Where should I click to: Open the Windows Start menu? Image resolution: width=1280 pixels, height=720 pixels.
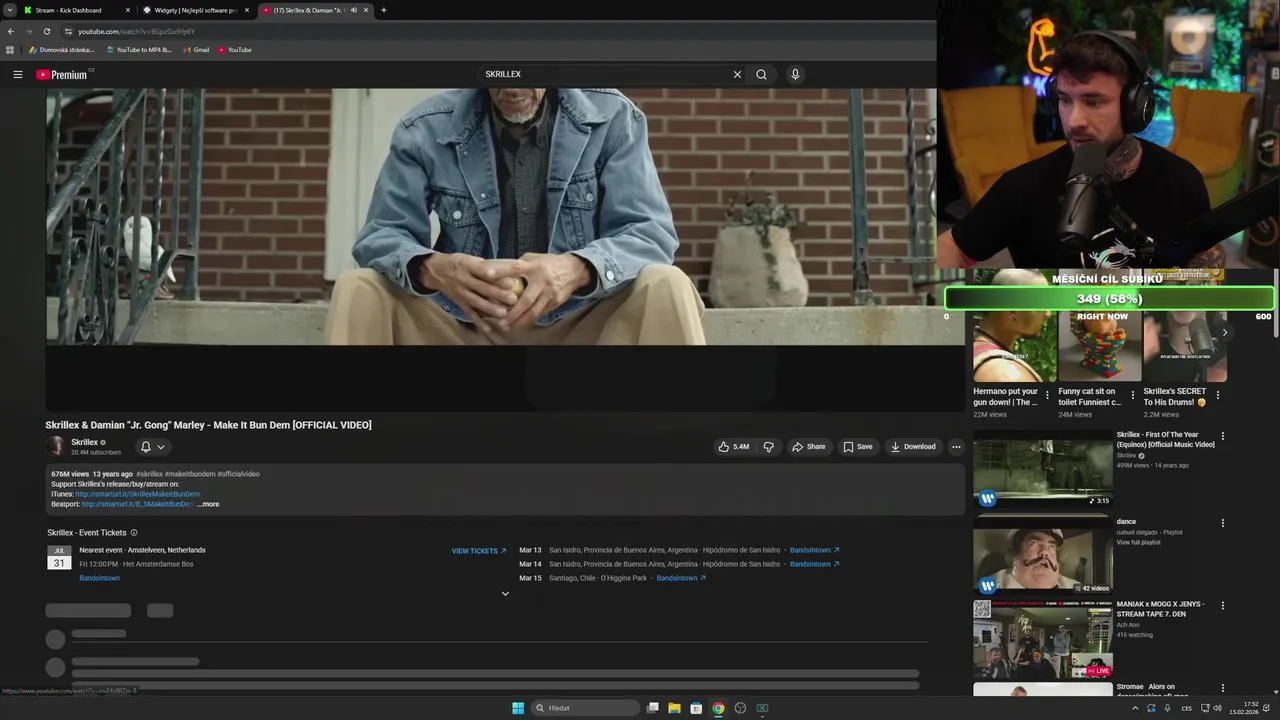point(518,708)
